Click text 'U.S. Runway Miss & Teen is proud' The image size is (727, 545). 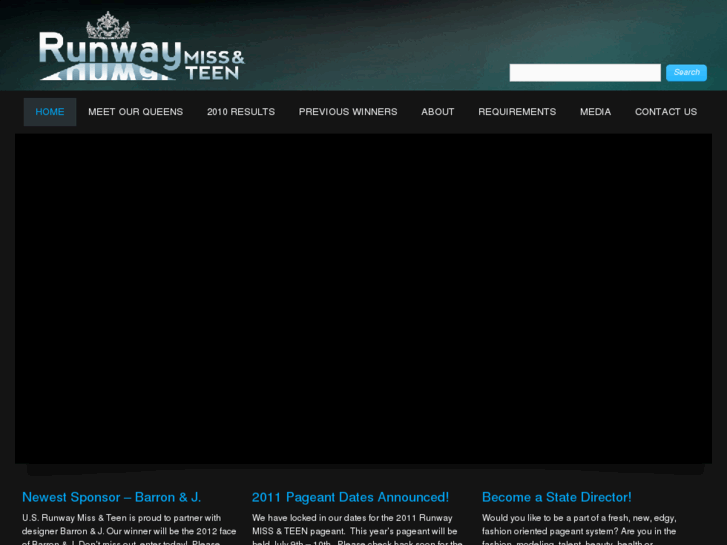(x=90, y=518)
